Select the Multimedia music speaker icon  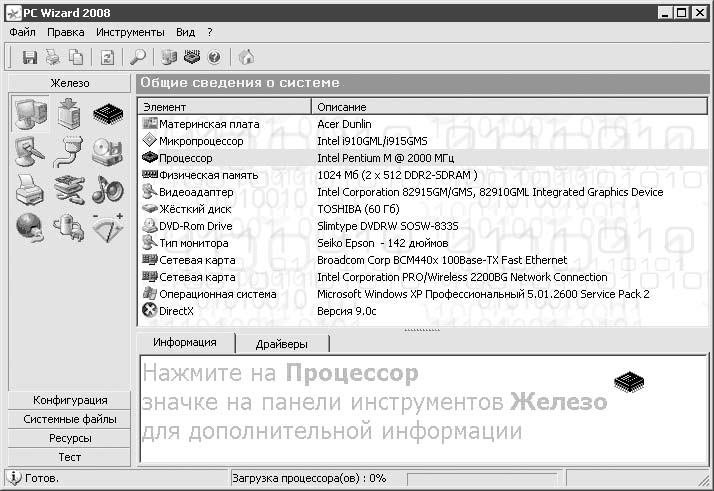[x=107, y=188]
